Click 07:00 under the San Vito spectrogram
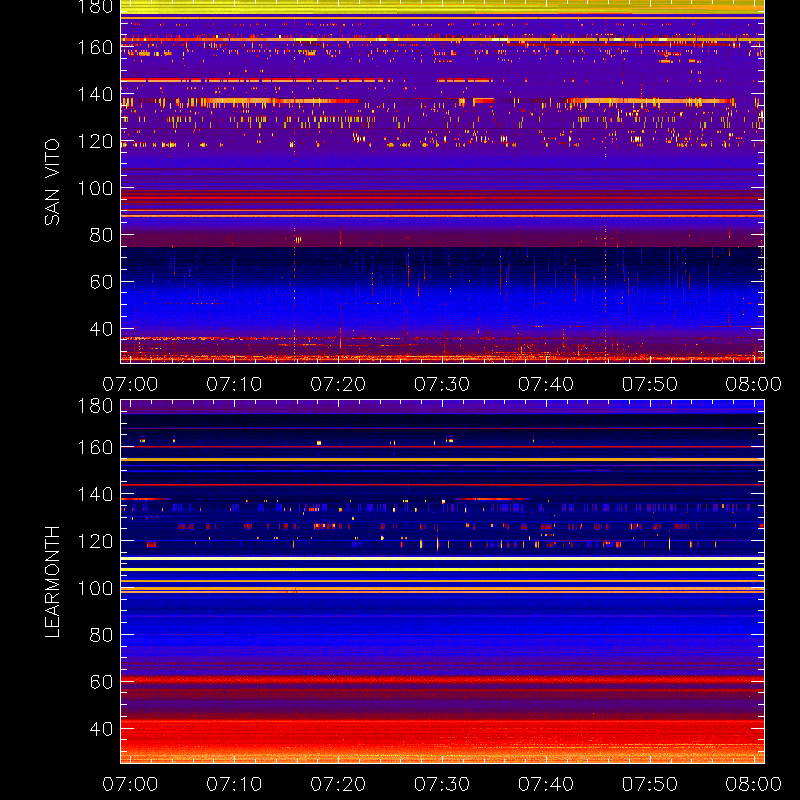This screenshot has height=800, width=800. 130,384
